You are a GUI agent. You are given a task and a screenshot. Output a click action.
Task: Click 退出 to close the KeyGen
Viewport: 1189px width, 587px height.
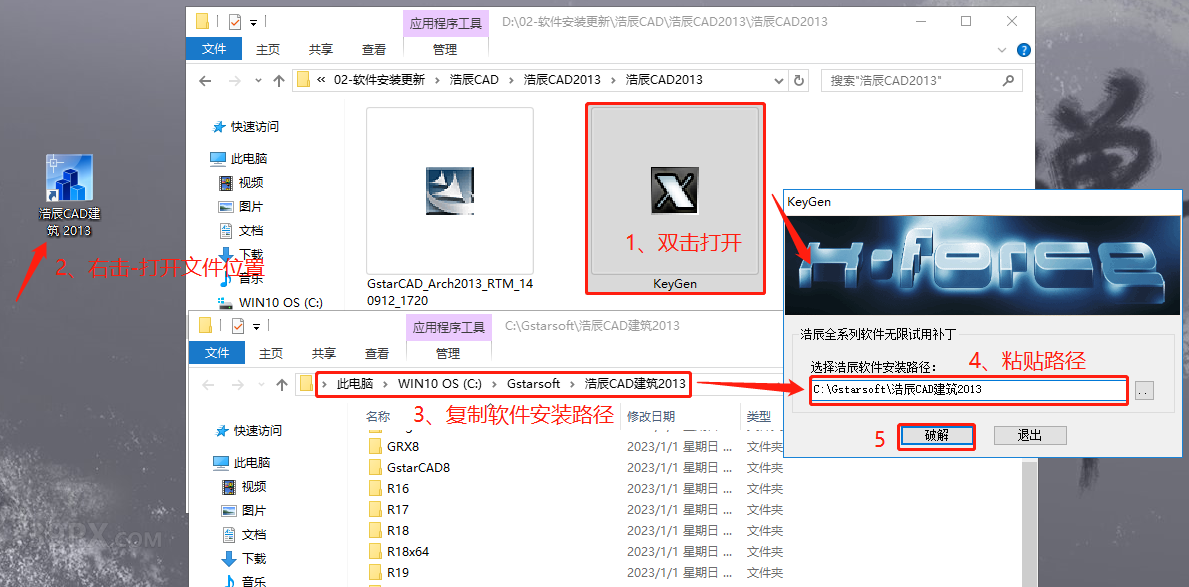pyautogui.click(x=1029, y=435)
